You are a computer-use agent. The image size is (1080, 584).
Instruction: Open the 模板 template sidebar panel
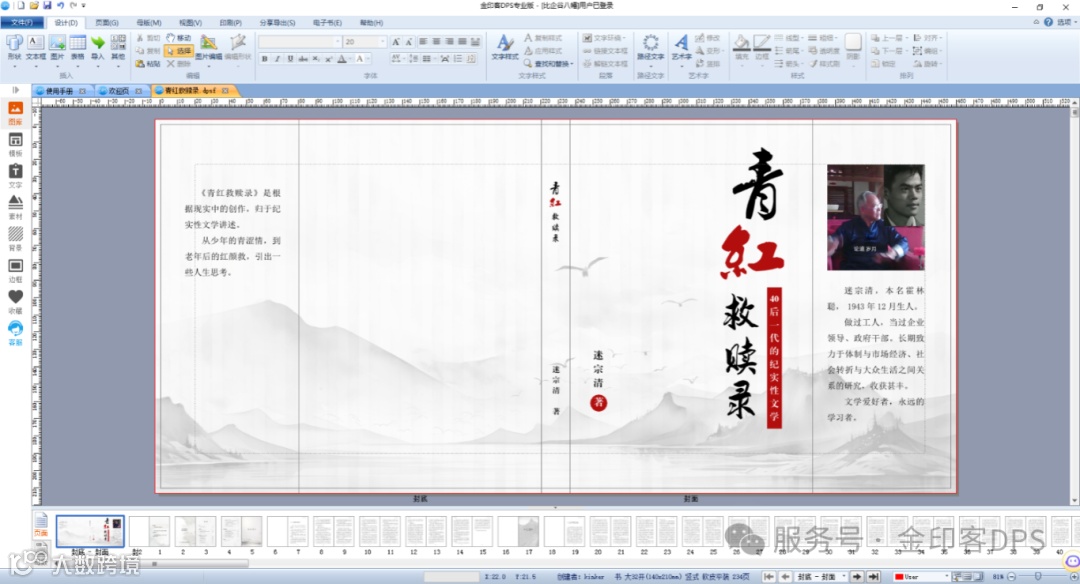pos(15,145)
